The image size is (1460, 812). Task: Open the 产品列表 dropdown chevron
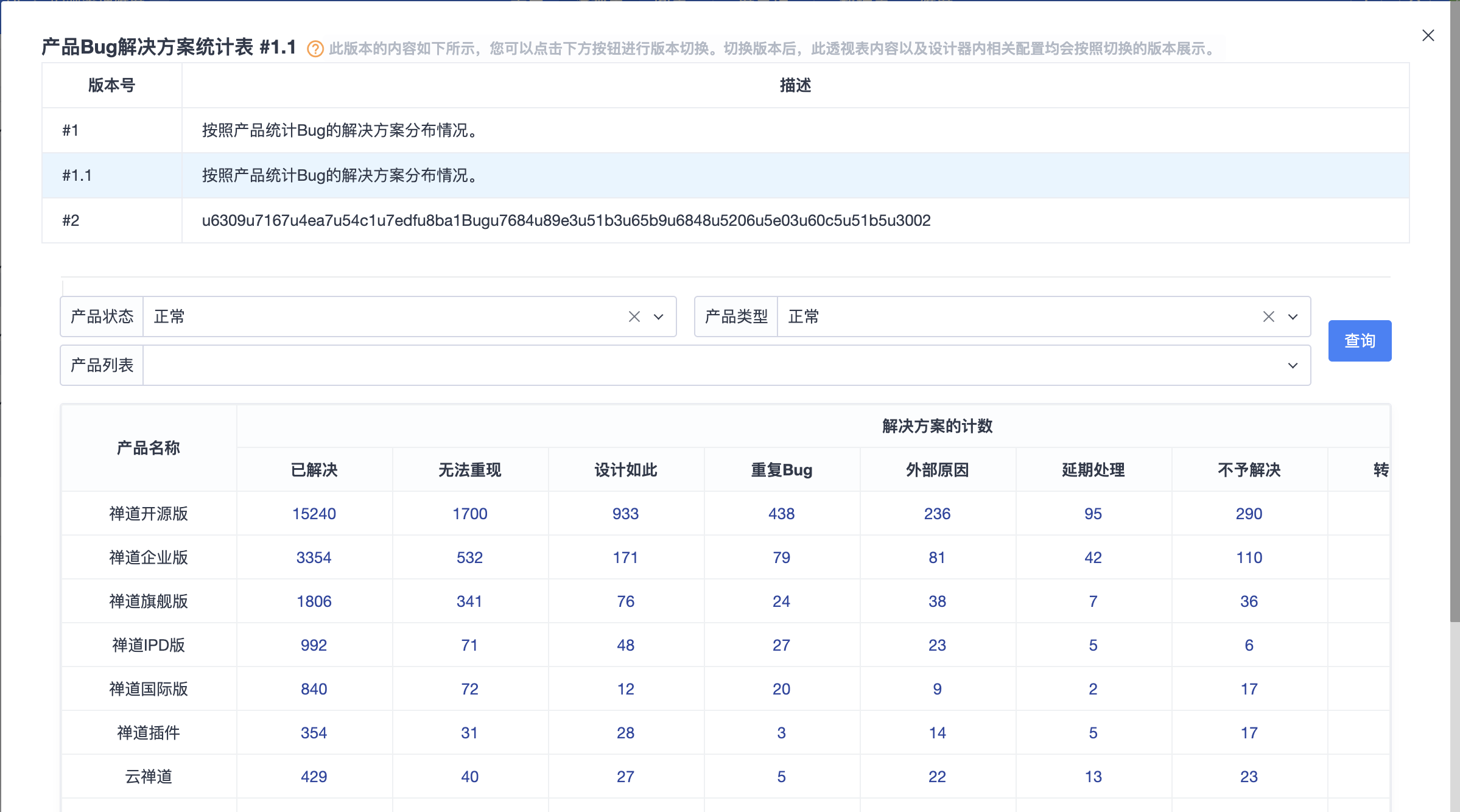coord(1293,365)
